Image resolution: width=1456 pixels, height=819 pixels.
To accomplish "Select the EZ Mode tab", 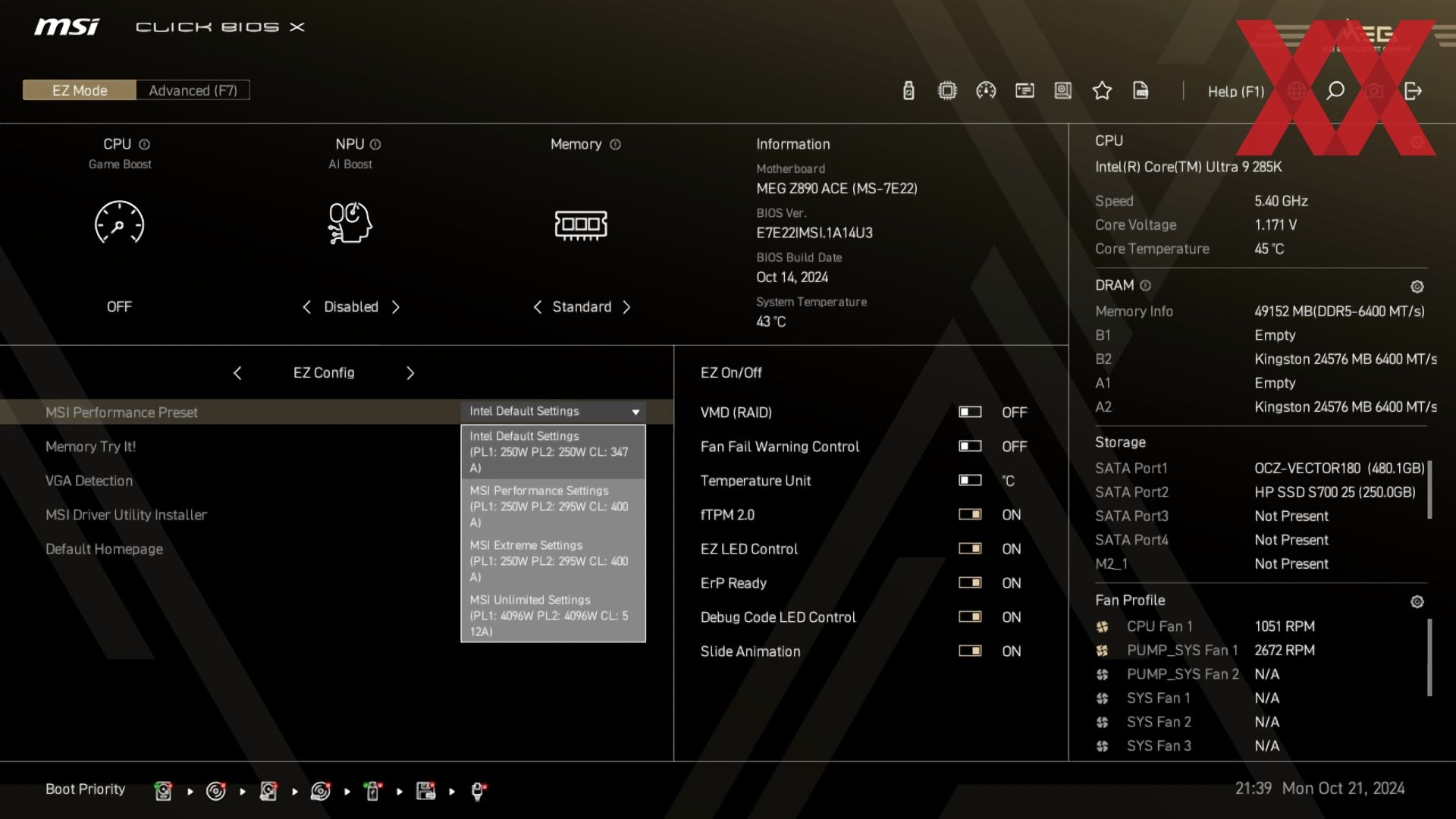I will tap(80, 90).
